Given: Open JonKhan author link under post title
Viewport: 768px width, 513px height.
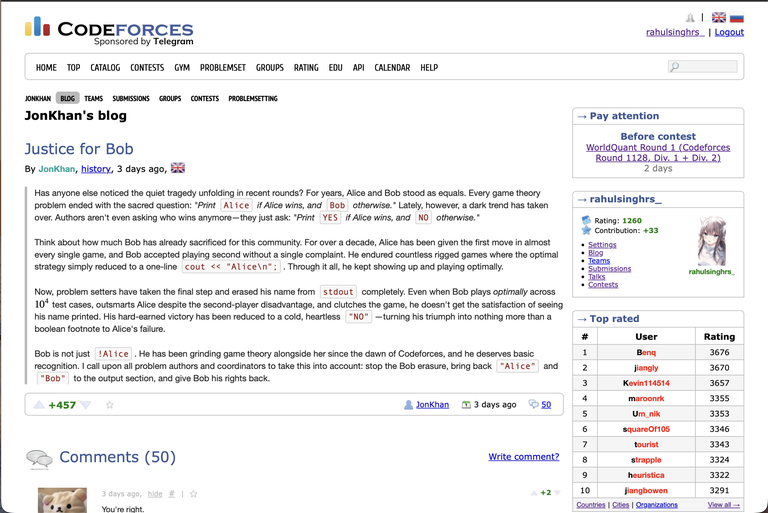Looking at the screenshot, I should 57,169.
